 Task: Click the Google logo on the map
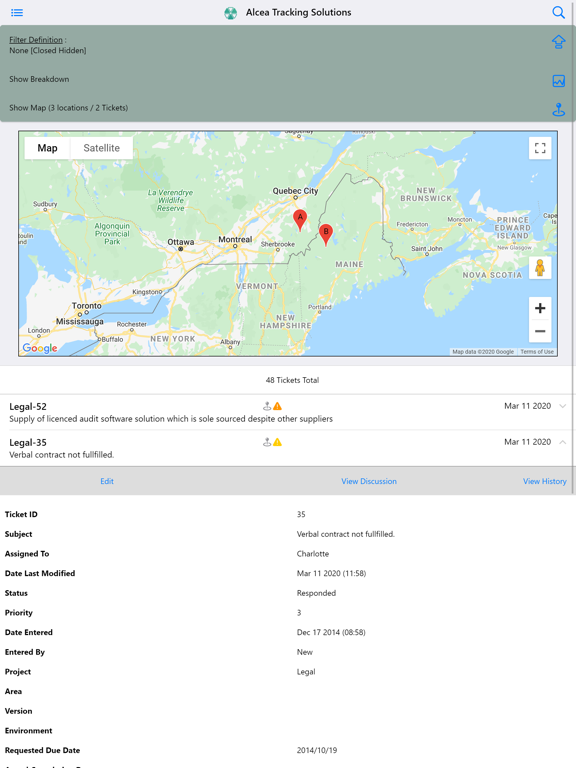click(x=40, y=348)
